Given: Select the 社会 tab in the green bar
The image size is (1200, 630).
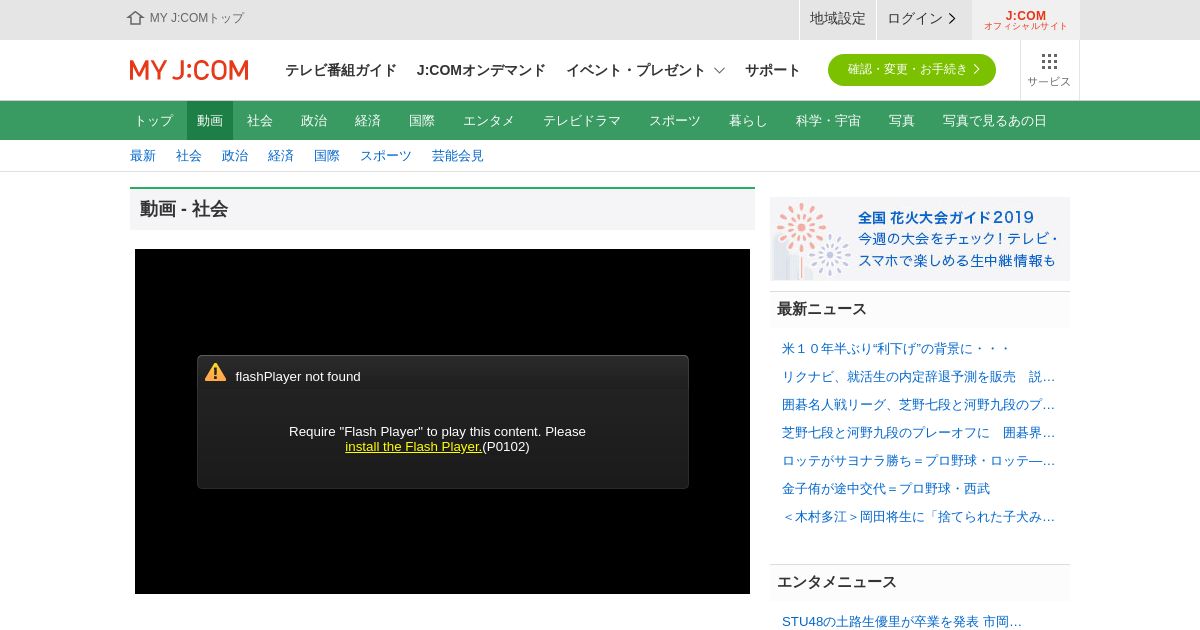Looking at the screenshot, I should [x=260, y=121].
